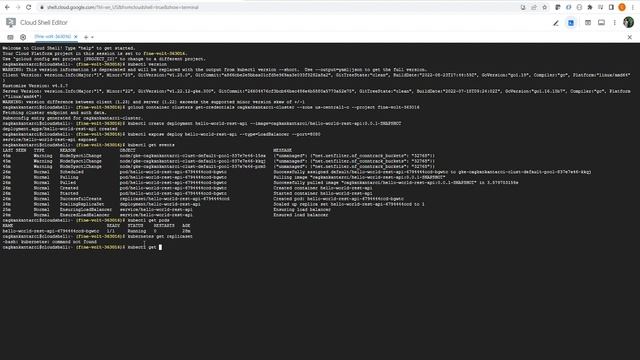This screenshot has height=360, width=640.
Task: Click the padlock site info icon
Action: coord(42,7)
